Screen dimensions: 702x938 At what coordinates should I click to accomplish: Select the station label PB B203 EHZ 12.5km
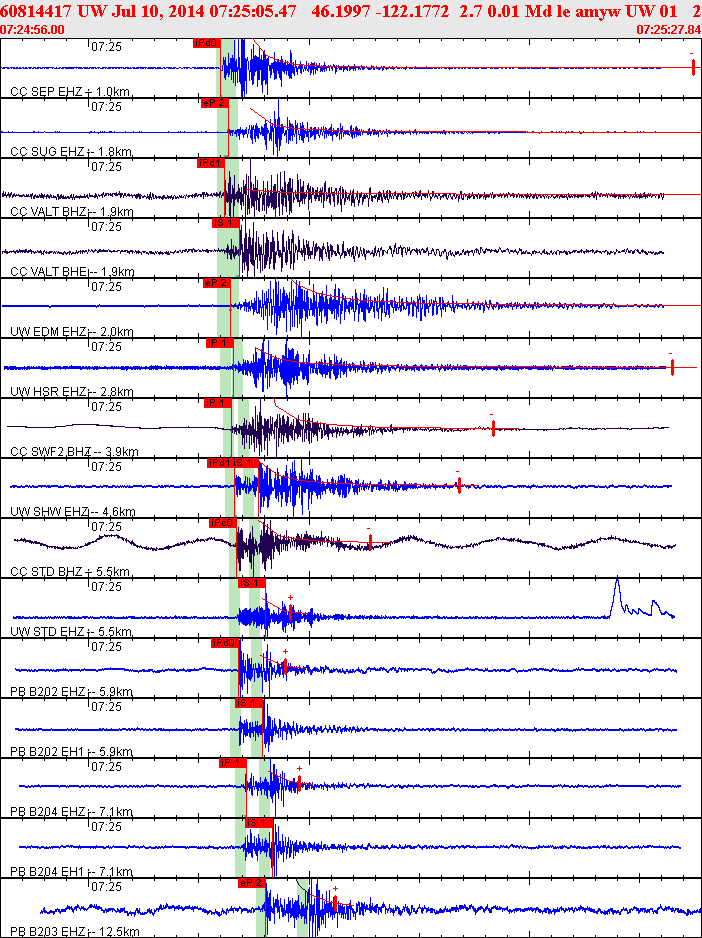tap(75, 932)
